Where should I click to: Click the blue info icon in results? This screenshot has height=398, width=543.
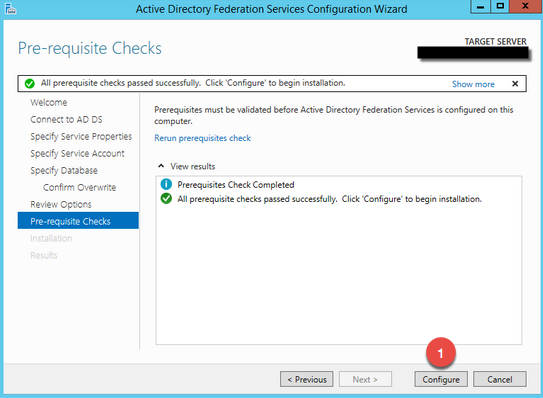(x=166, y=184)
